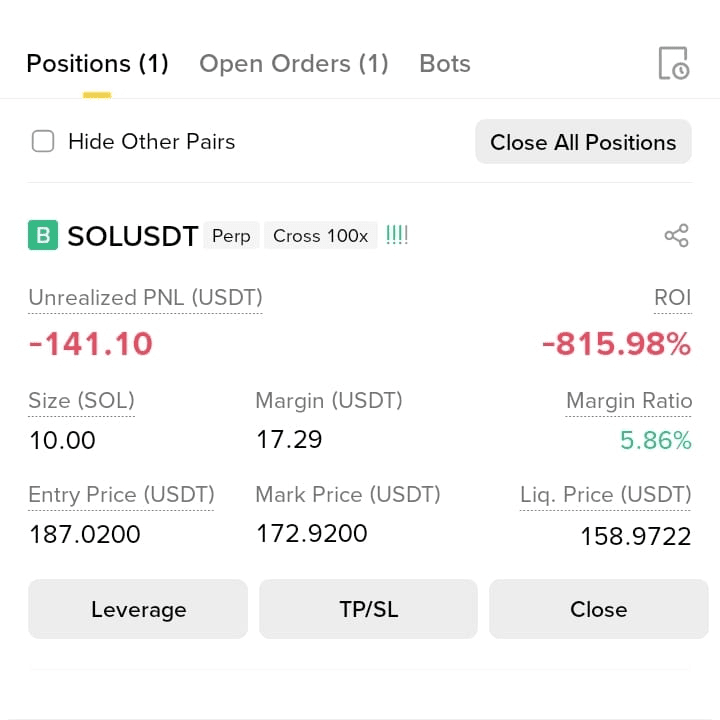Screen dimensions: 720x720
Task: Switch to the Bots tab
Action: (x=445, y=63)
